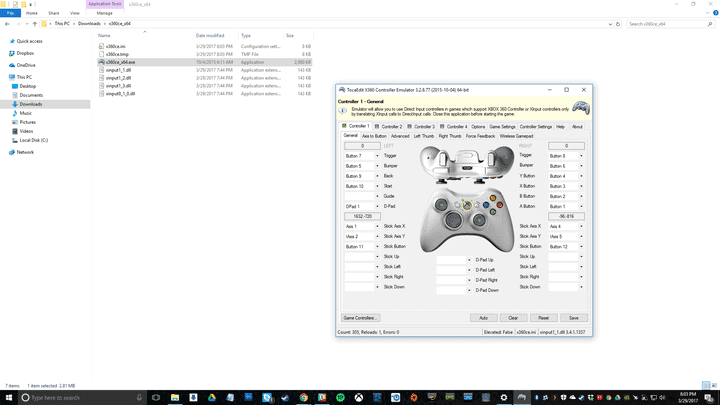Click the gamepad icon in the emulator info banner
The image size is (720, 405).
point(580,108)
